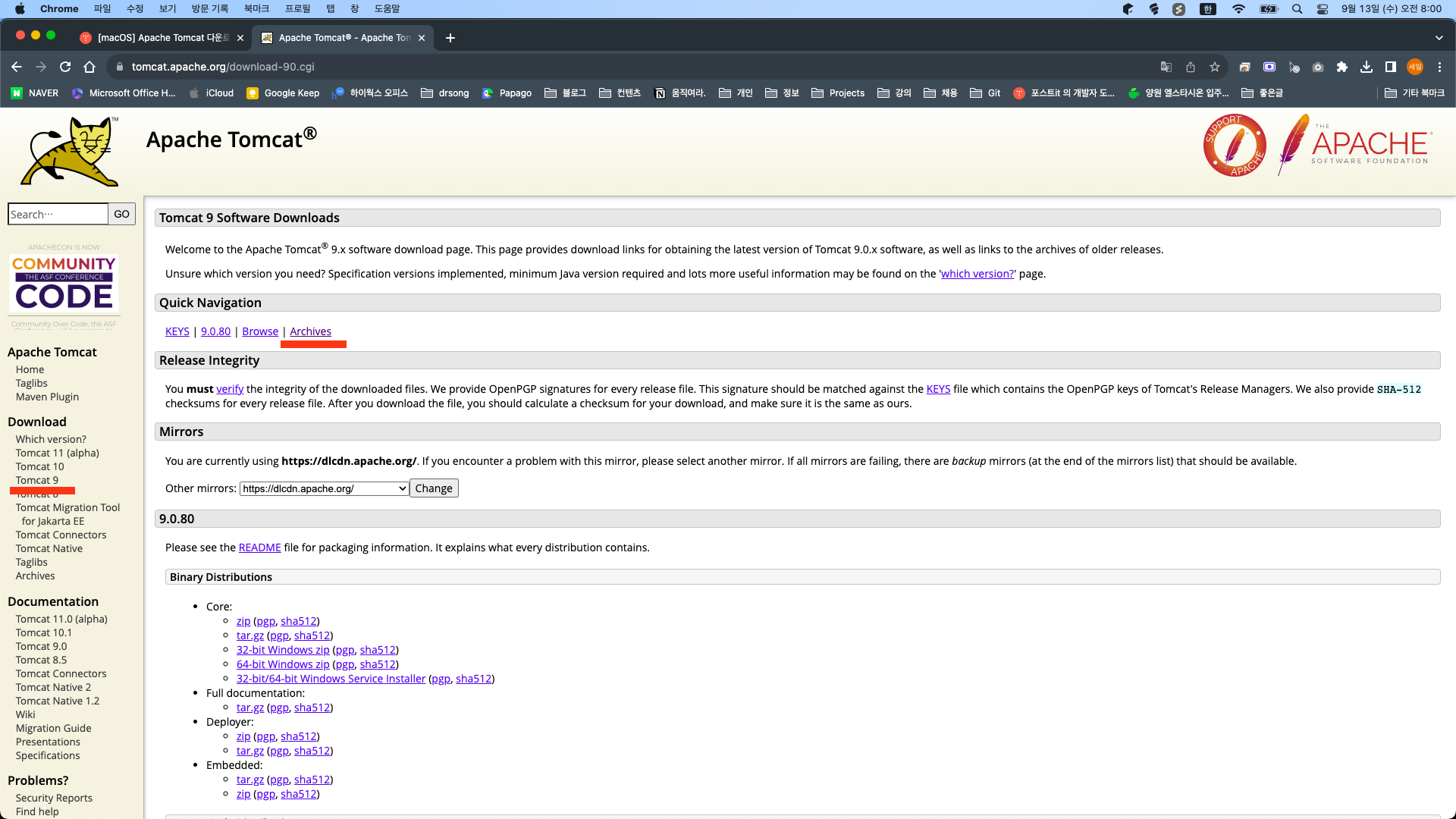Screen dimensions: 1456x819
Task: Click the Core tar.gz download link
Action: (250, 635)
